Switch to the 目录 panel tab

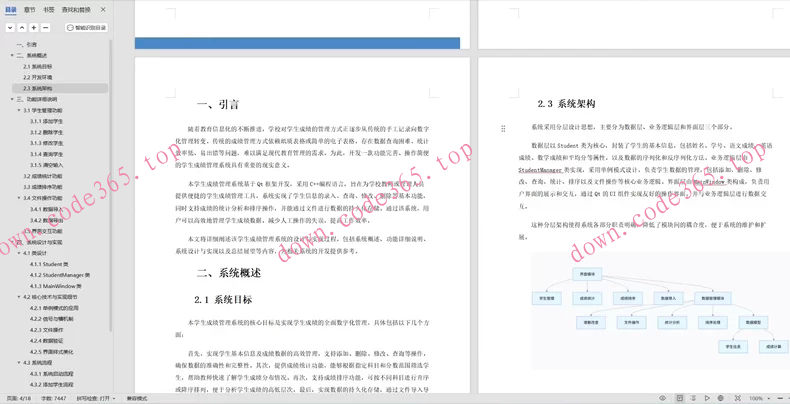coord(11,10)
